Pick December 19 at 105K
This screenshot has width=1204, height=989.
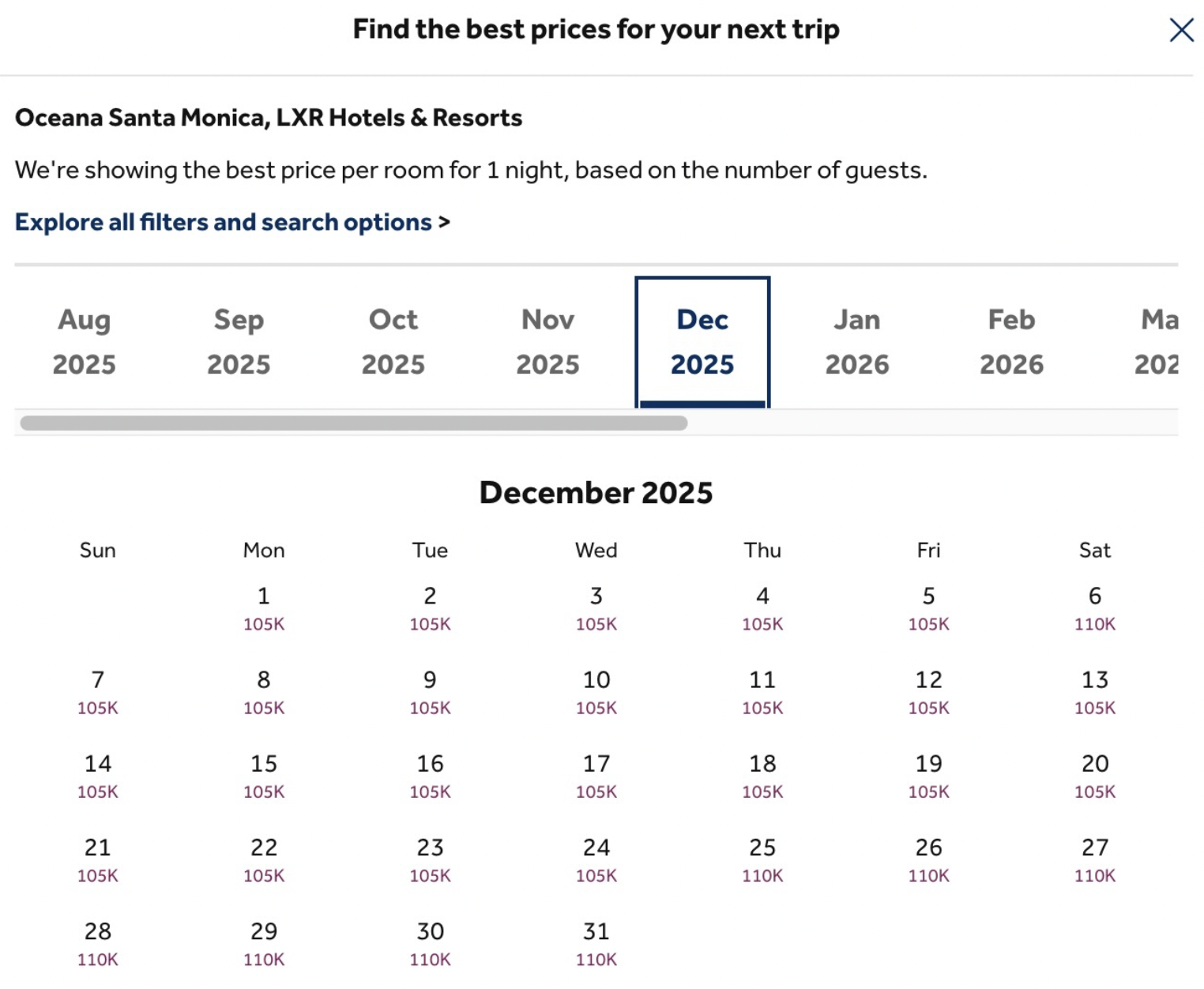[x=929, y=776]
